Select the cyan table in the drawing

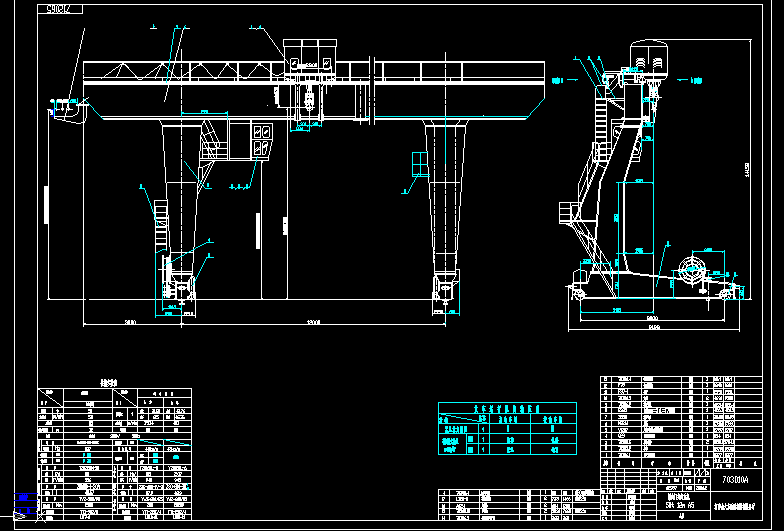[x=507, y=429]
